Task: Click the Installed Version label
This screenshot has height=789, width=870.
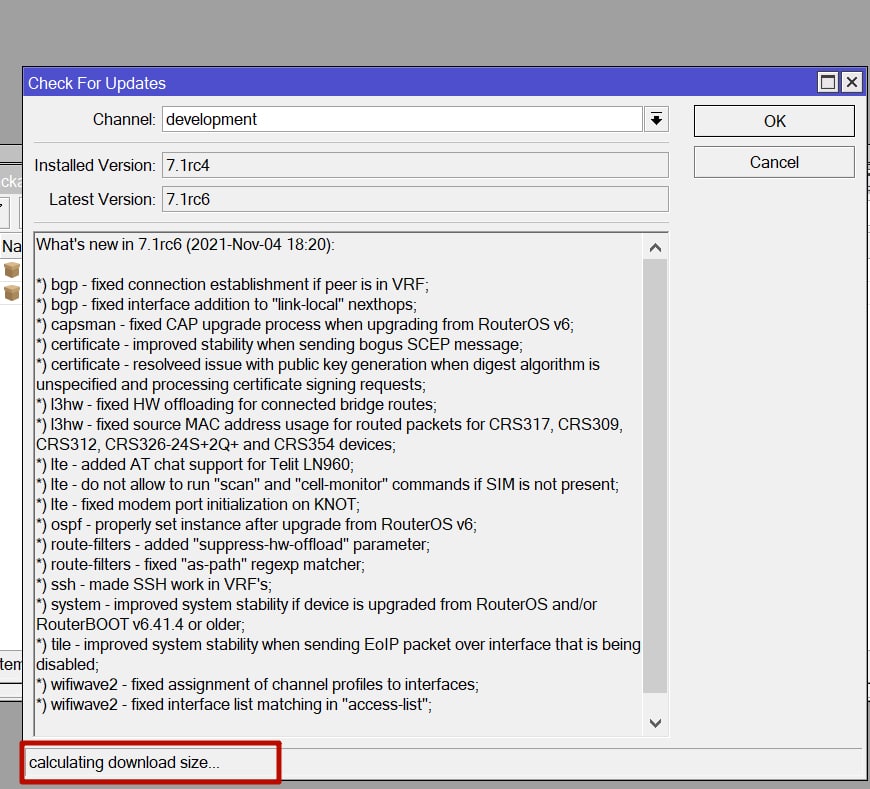Action: pyautogui.click(x=95, y=165)
